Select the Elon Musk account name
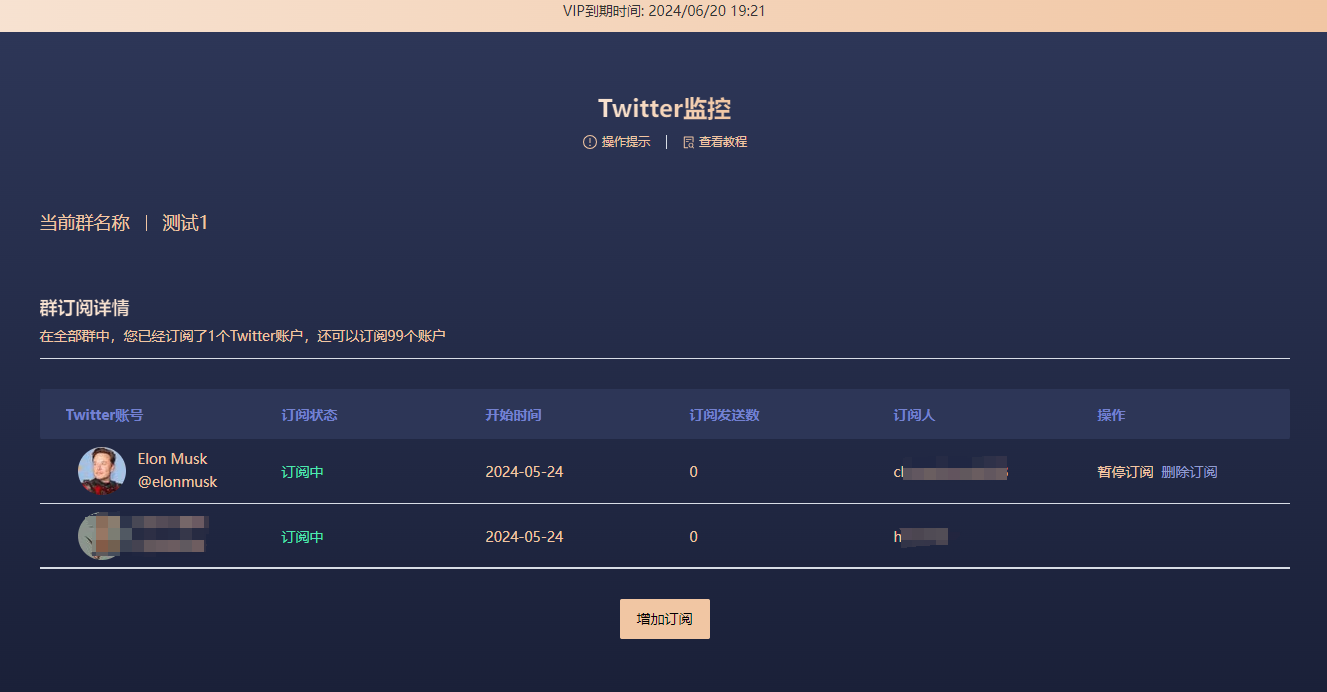The width and height of the screenshot is (1327, 692). [173, 459]
